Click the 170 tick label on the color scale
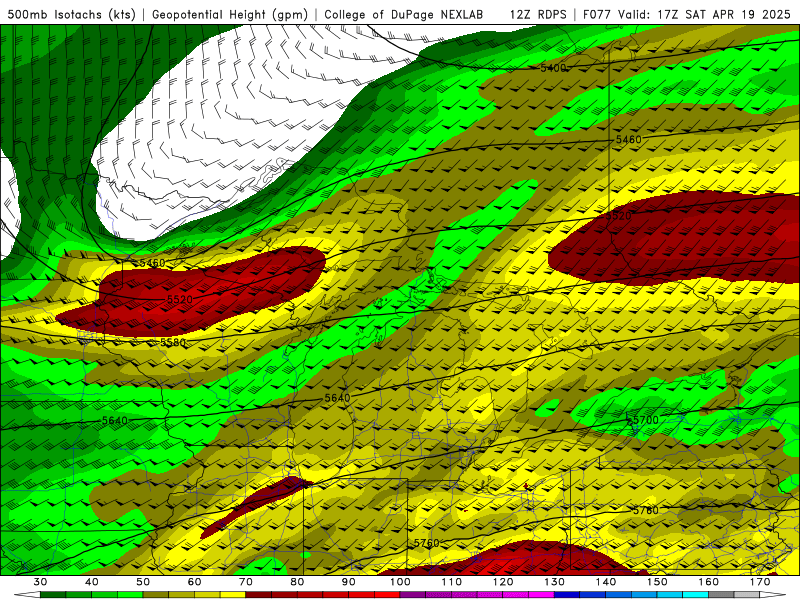 (760, 582)
